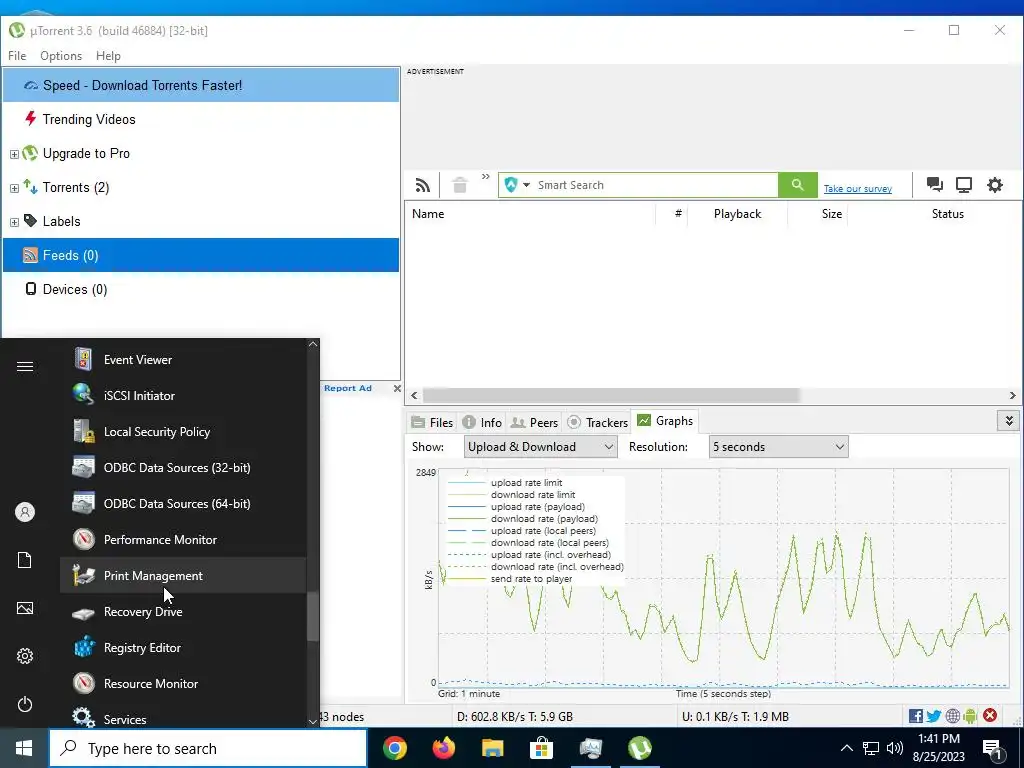Sort by the # column header
Image resolution: width=1024 pixels, height=768 pixels.
click(x=672, y=214)
